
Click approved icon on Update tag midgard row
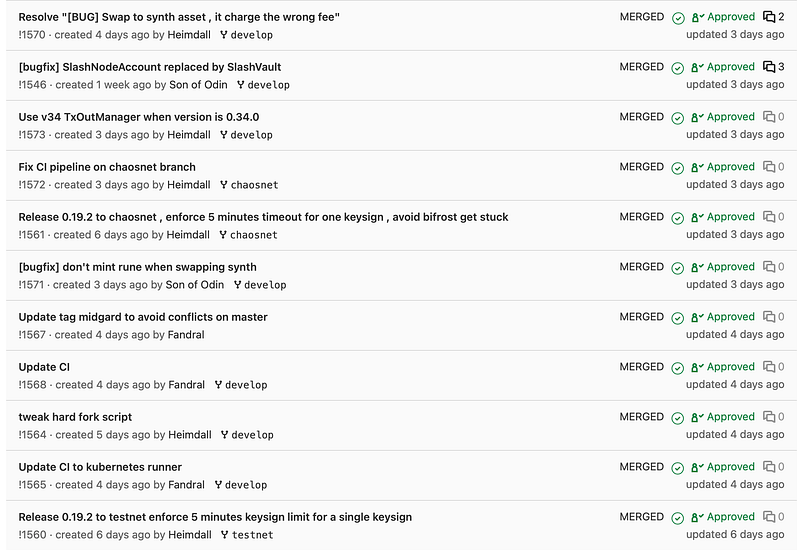(x=697, y=317)
